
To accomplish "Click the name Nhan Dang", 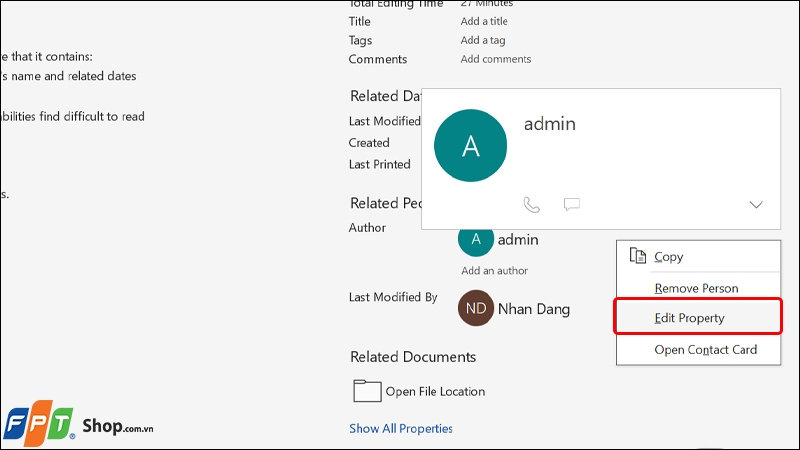I will (x=534, y=309).
